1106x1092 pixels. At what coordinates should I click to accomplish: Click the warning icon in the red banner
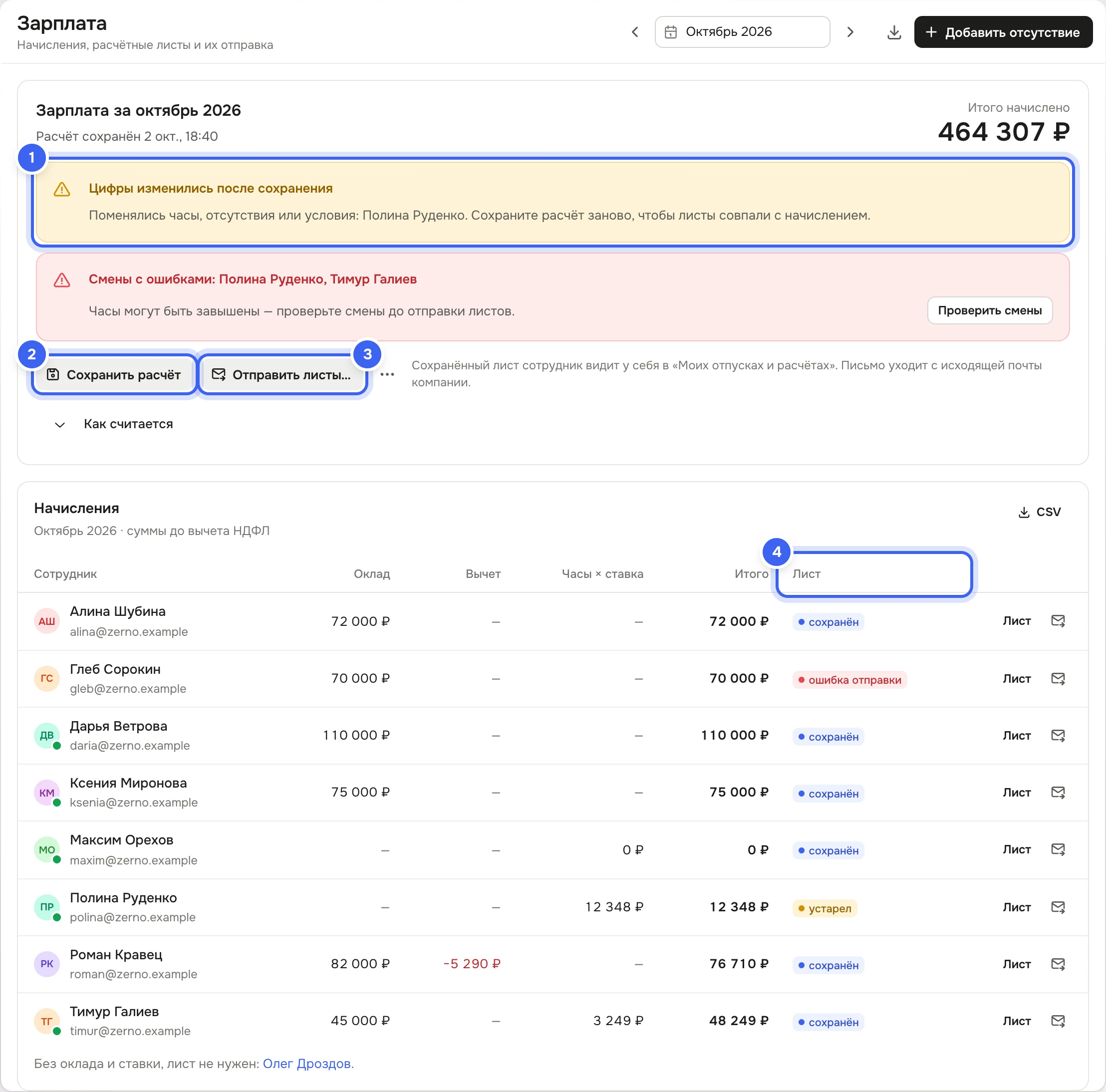62,280
